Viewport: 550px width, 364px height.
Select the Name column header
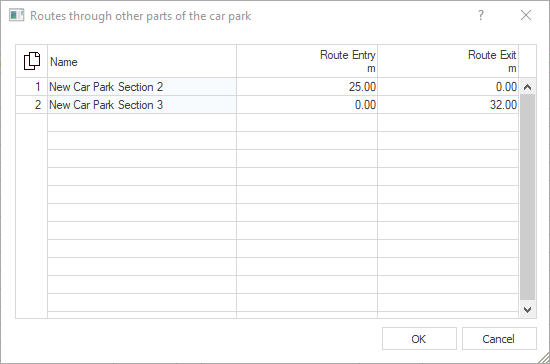point(142,61)
